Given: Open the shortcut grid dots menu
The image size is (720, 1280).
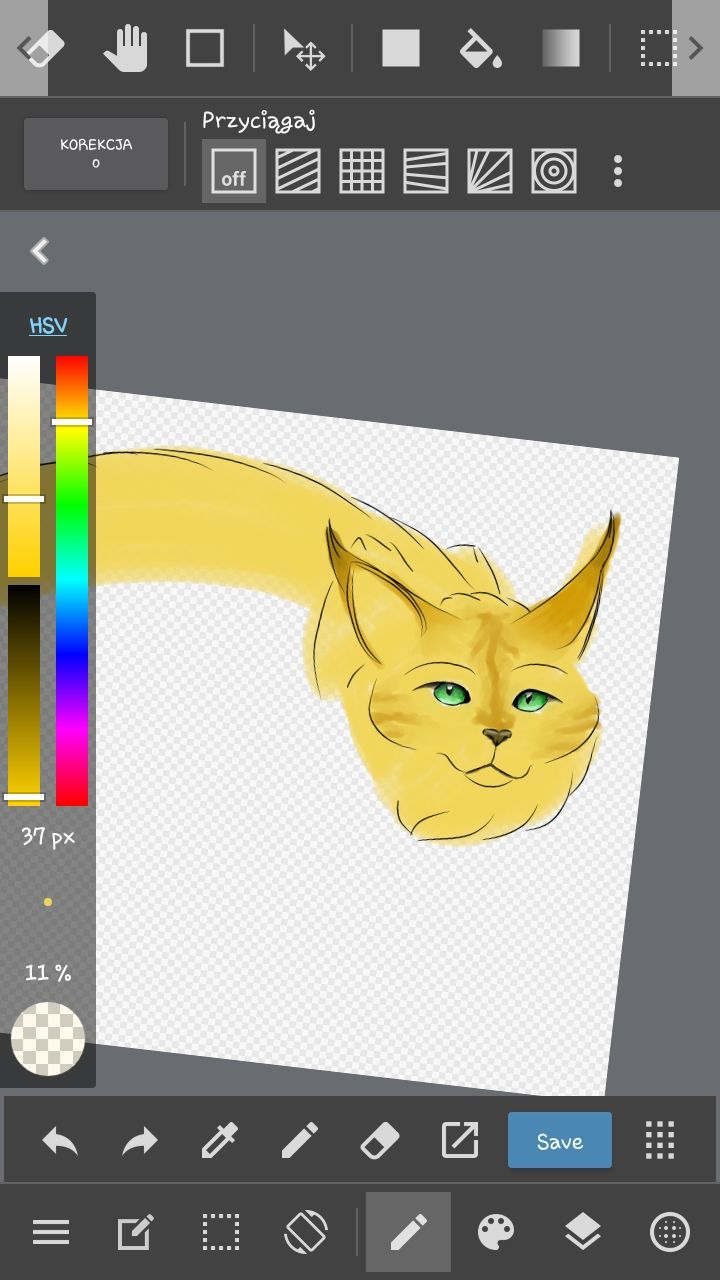Looking at the screenshot, I should pos(660,1141).
